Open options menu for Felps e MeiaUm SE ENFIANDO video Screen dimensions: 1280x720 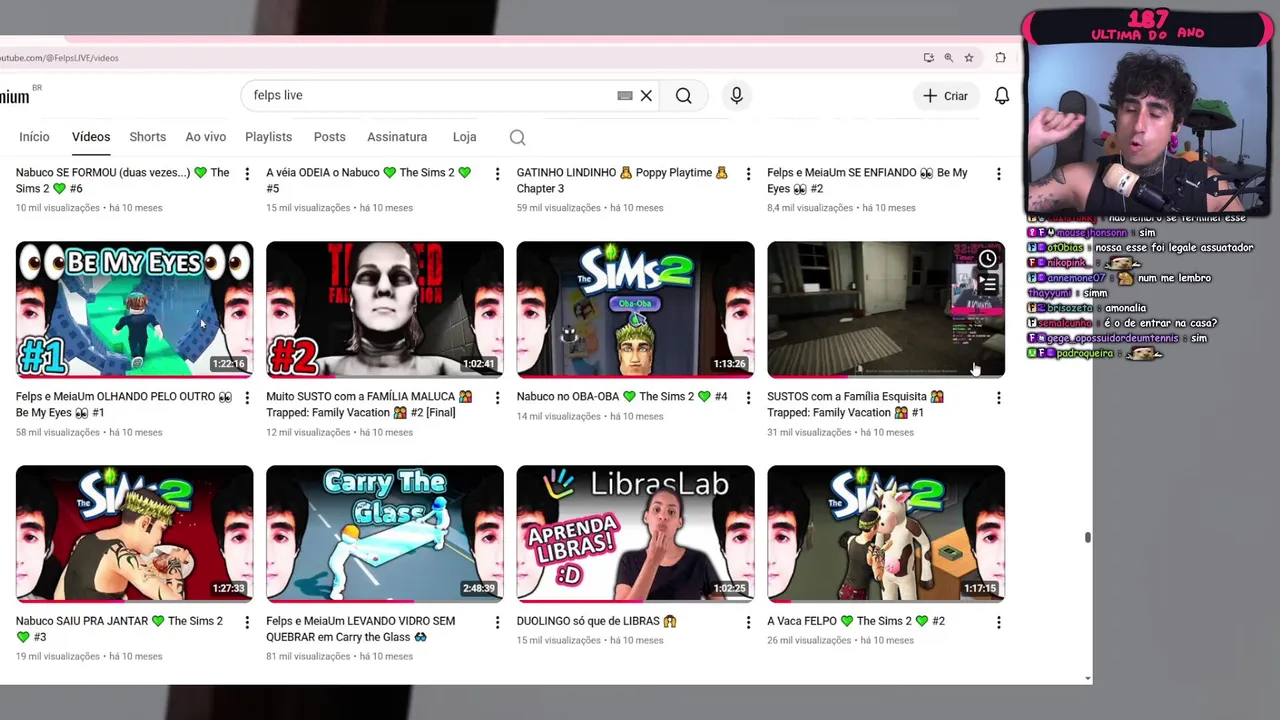[x=998, y=174]
